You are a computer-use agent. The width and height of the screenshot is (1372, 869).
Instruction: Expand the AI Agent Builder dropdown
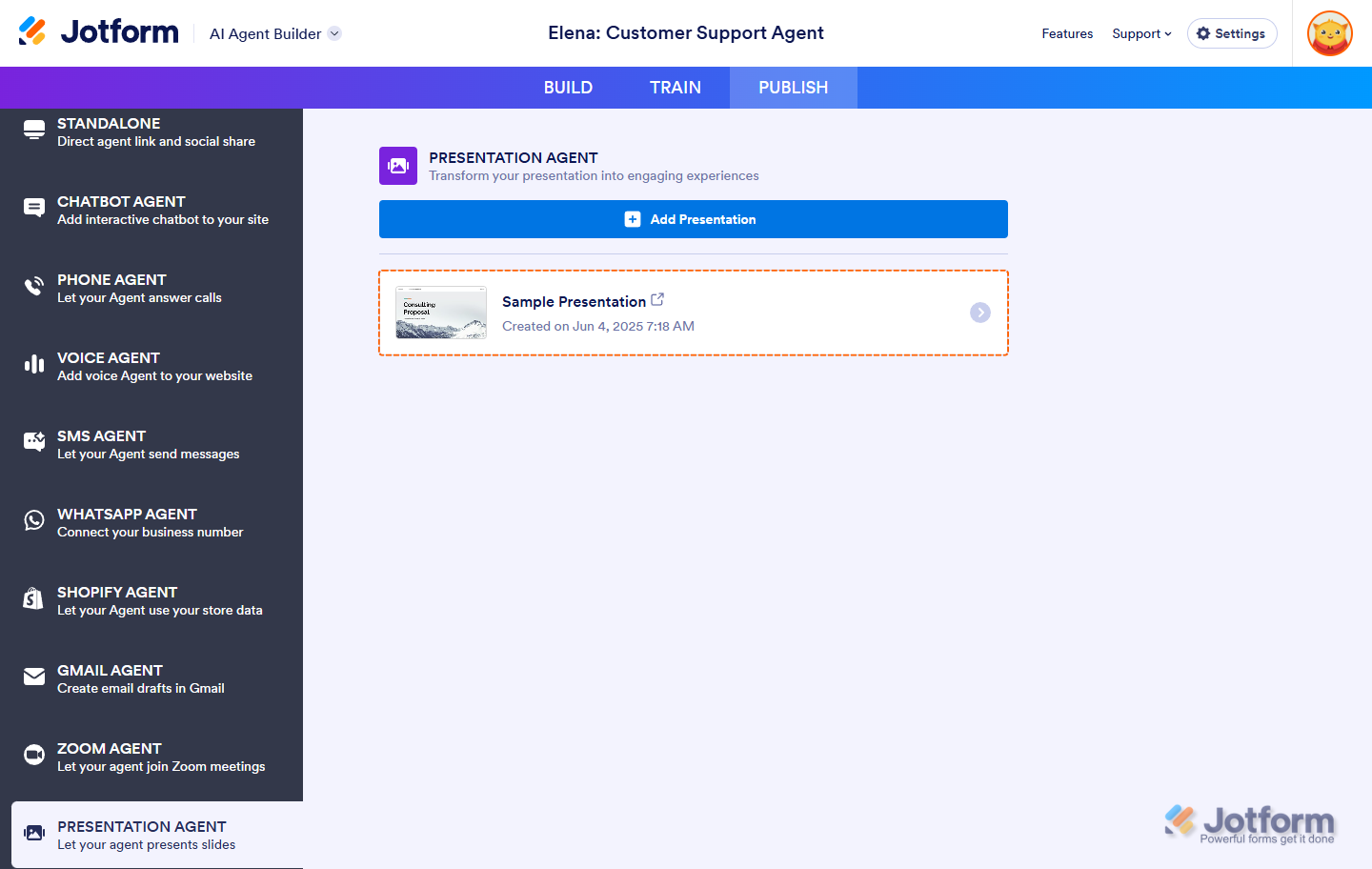click(334, 33)
